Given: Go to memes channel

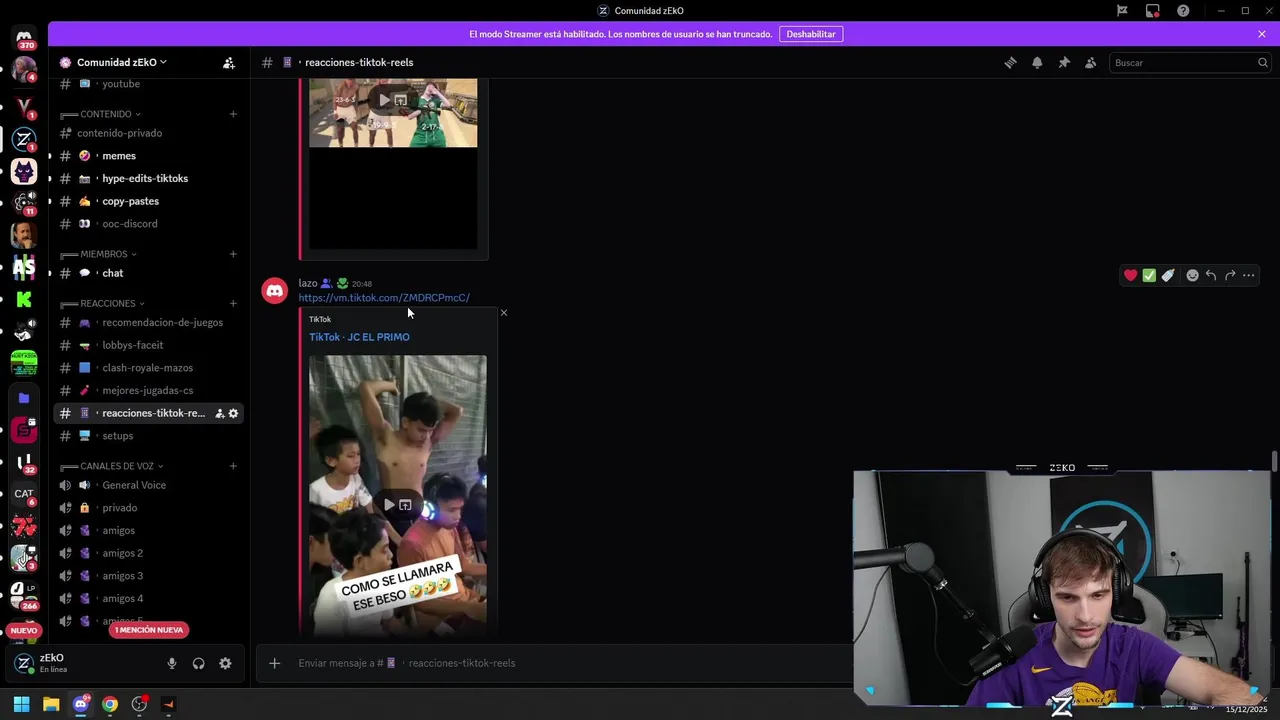Looking at the screenshot, I should pyautogui.click(x=148, y=156).
